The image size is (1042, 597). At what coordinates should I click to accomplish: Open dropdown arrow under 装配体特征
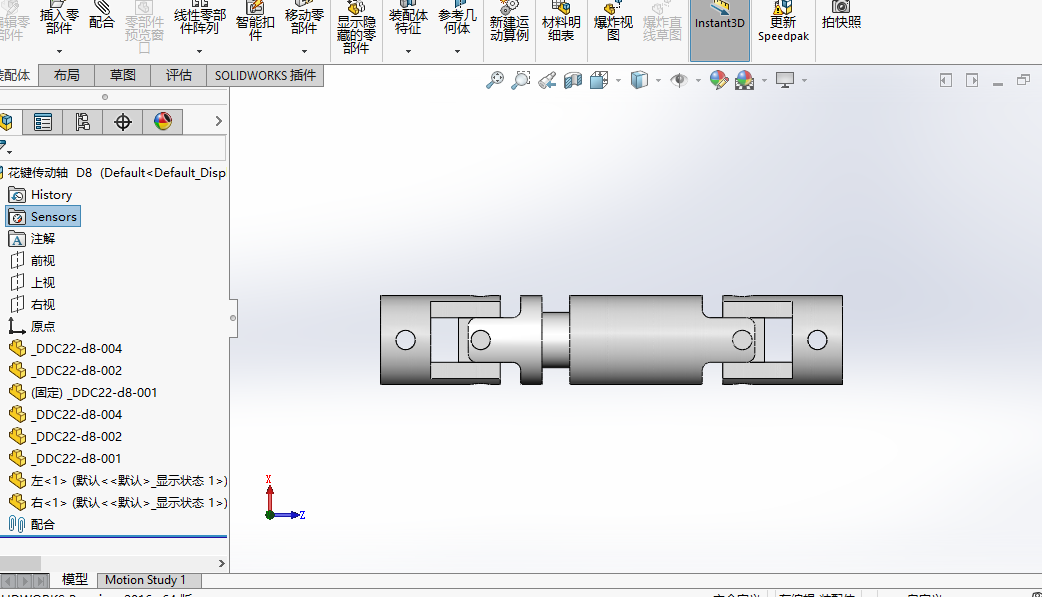[408, 51]
